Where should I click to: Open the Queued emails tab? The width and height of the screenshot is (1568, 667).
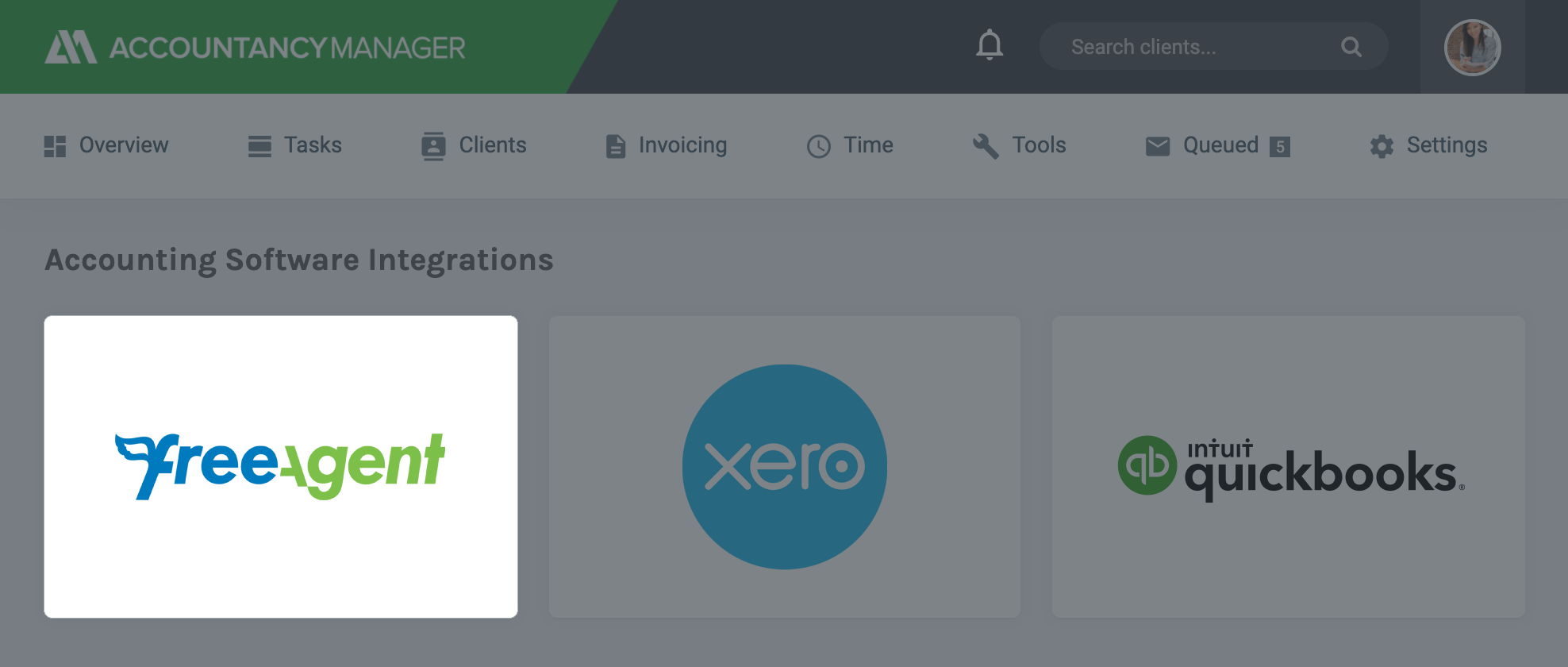1218,145
